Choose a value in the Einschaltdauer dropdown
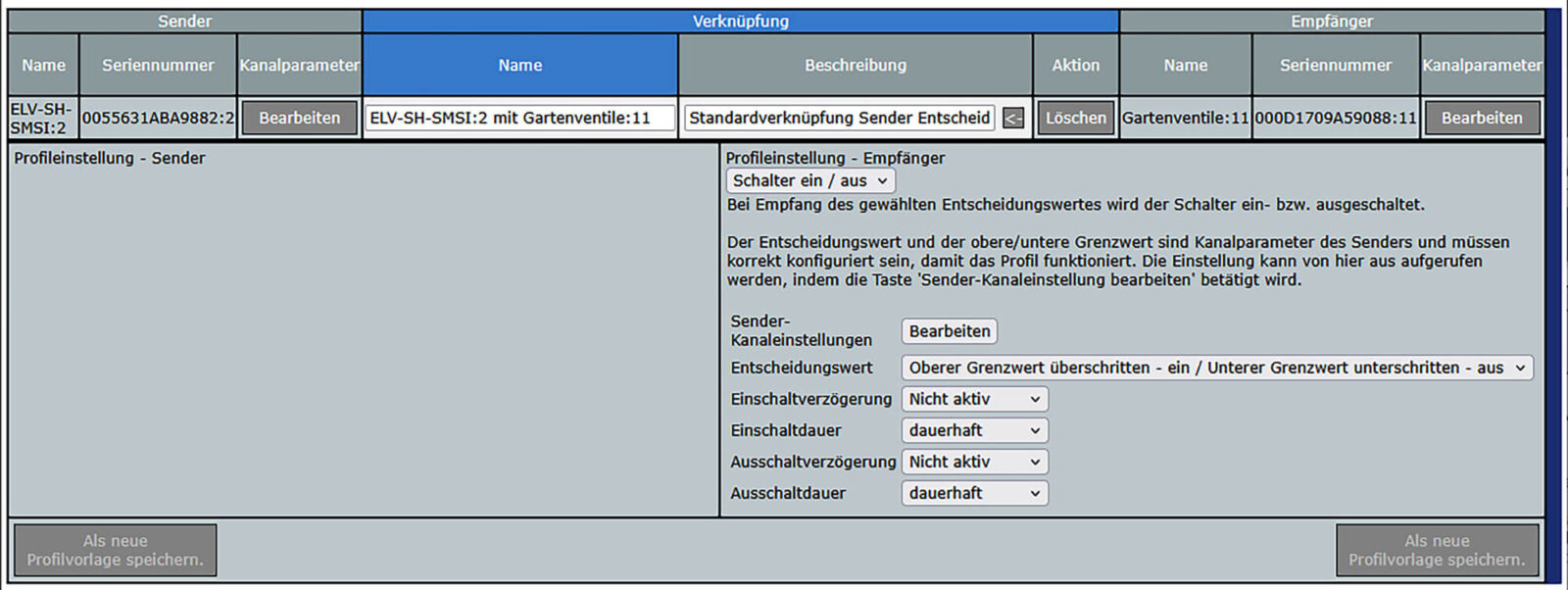Image resolution: width=1568 pixels, height=590 pixels. (974, 430)
